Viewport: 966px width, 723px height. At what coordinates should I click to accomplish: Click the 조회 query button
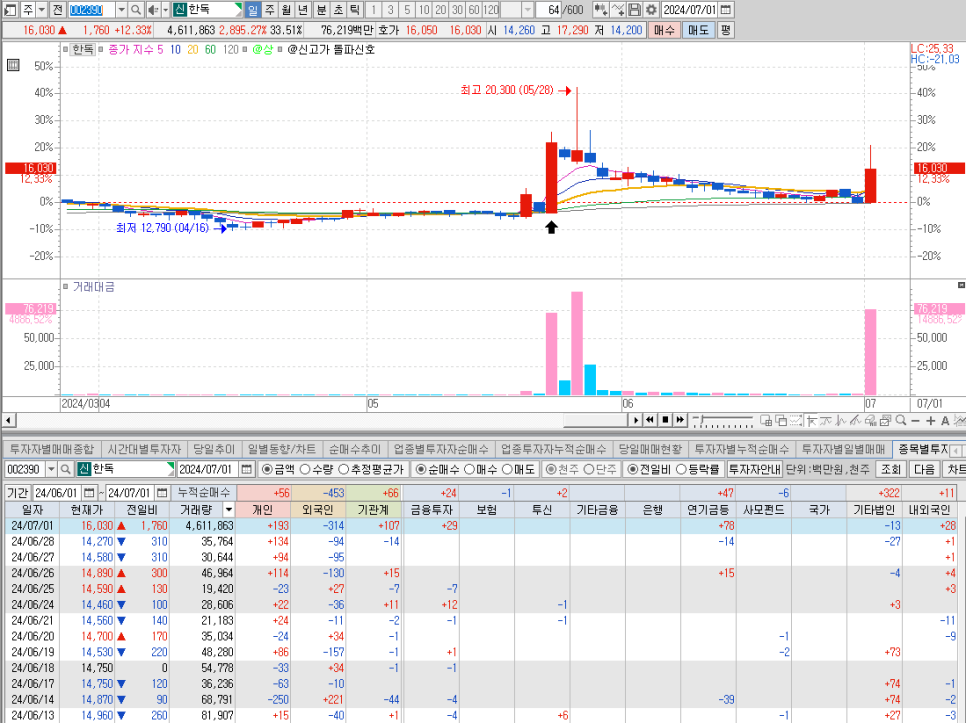pos(890,469)
